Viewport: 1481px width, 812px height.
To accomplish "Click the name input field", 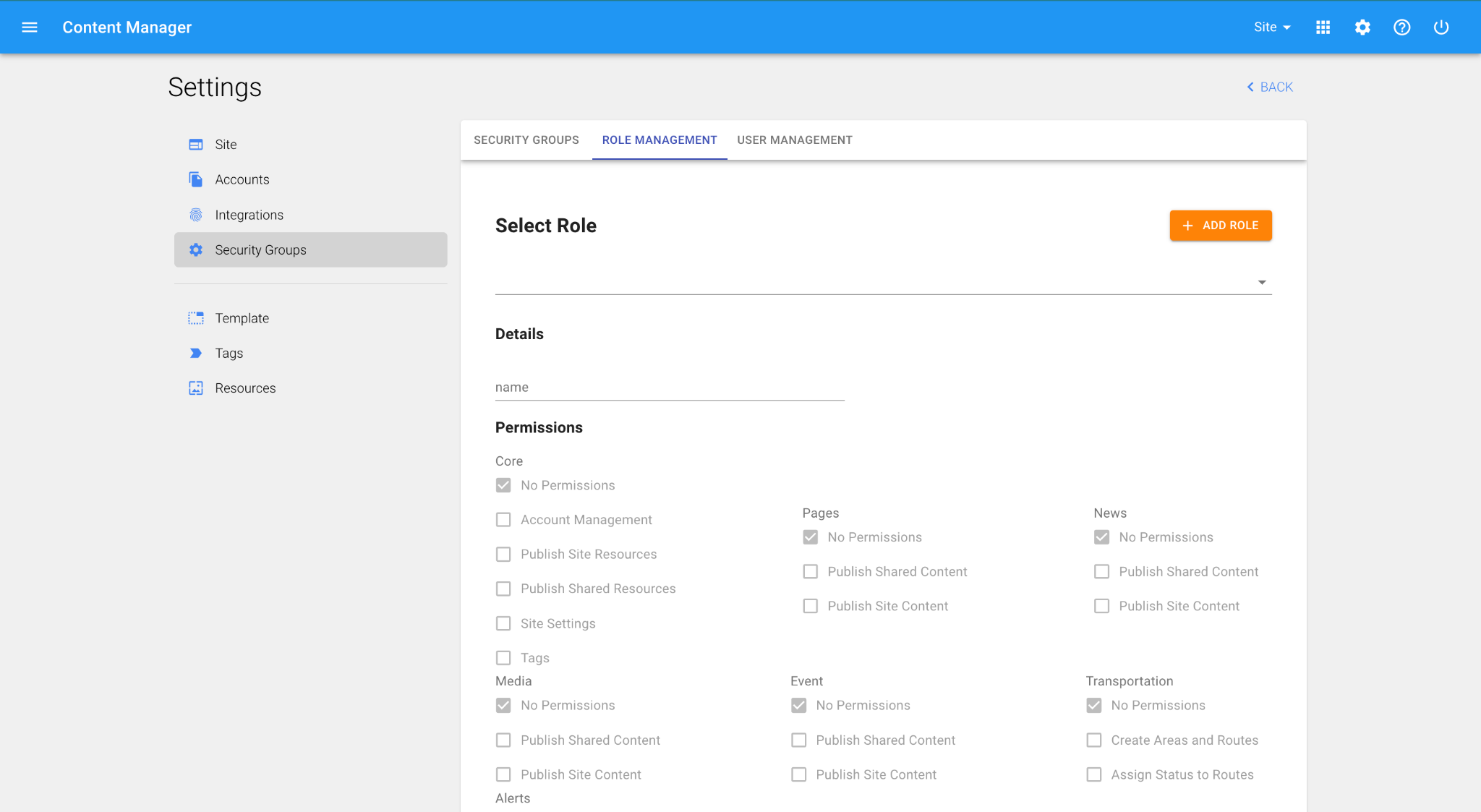I will pyautogui.click(x=670, y=388).
